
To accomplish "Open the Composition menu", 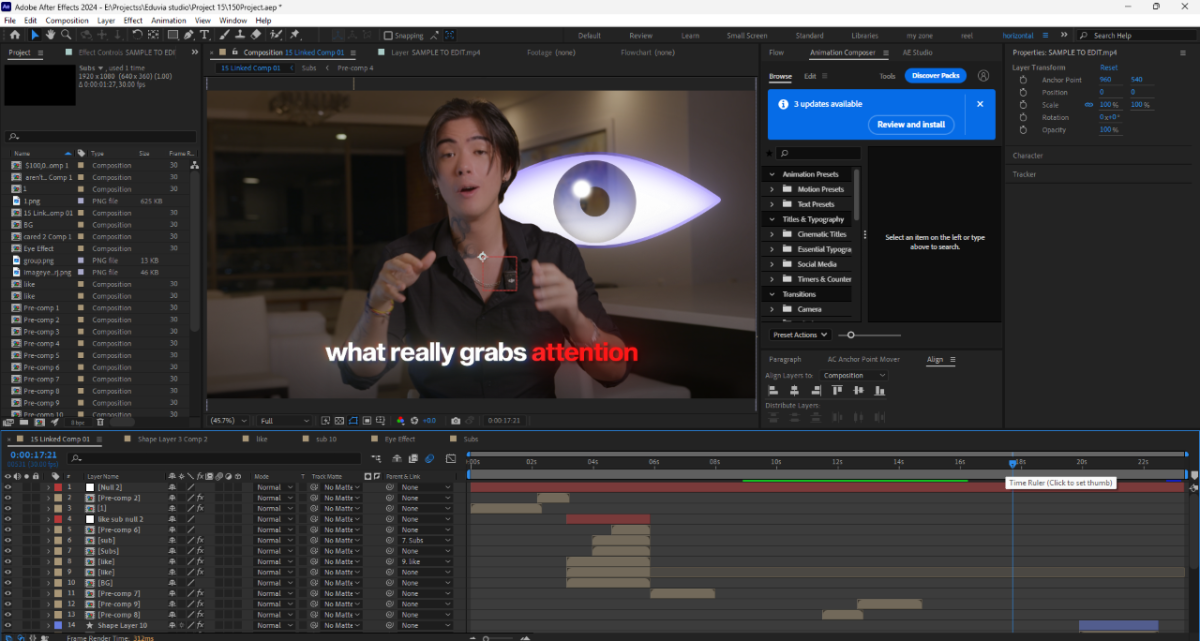I will (67, 20).
